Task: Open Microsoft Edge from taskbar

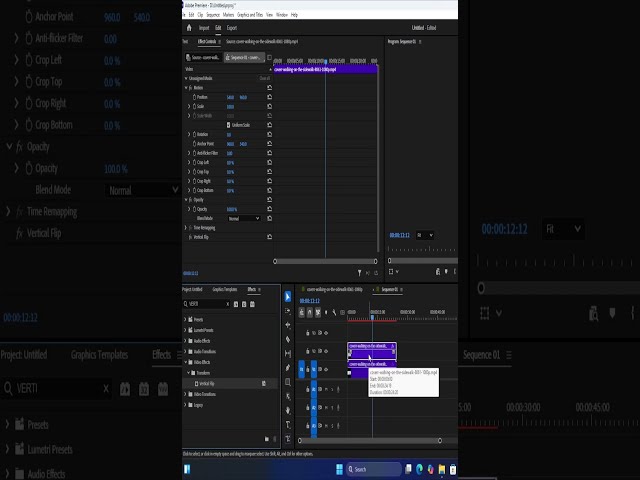Action: (420, 469)
